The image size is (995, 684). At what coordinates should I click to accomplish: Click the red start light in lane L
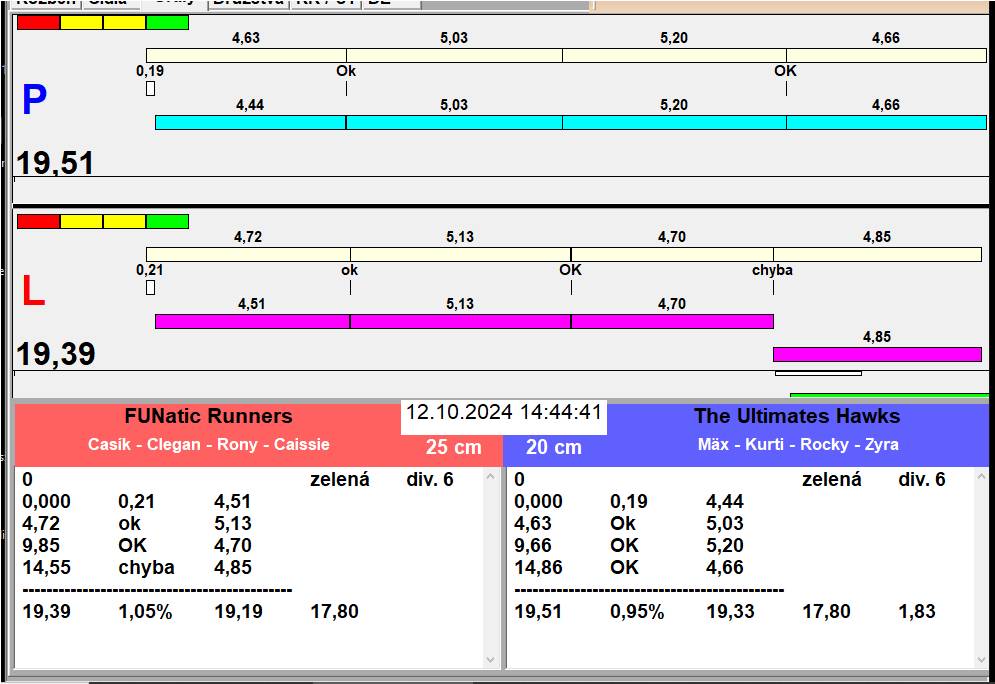[38, 221]
